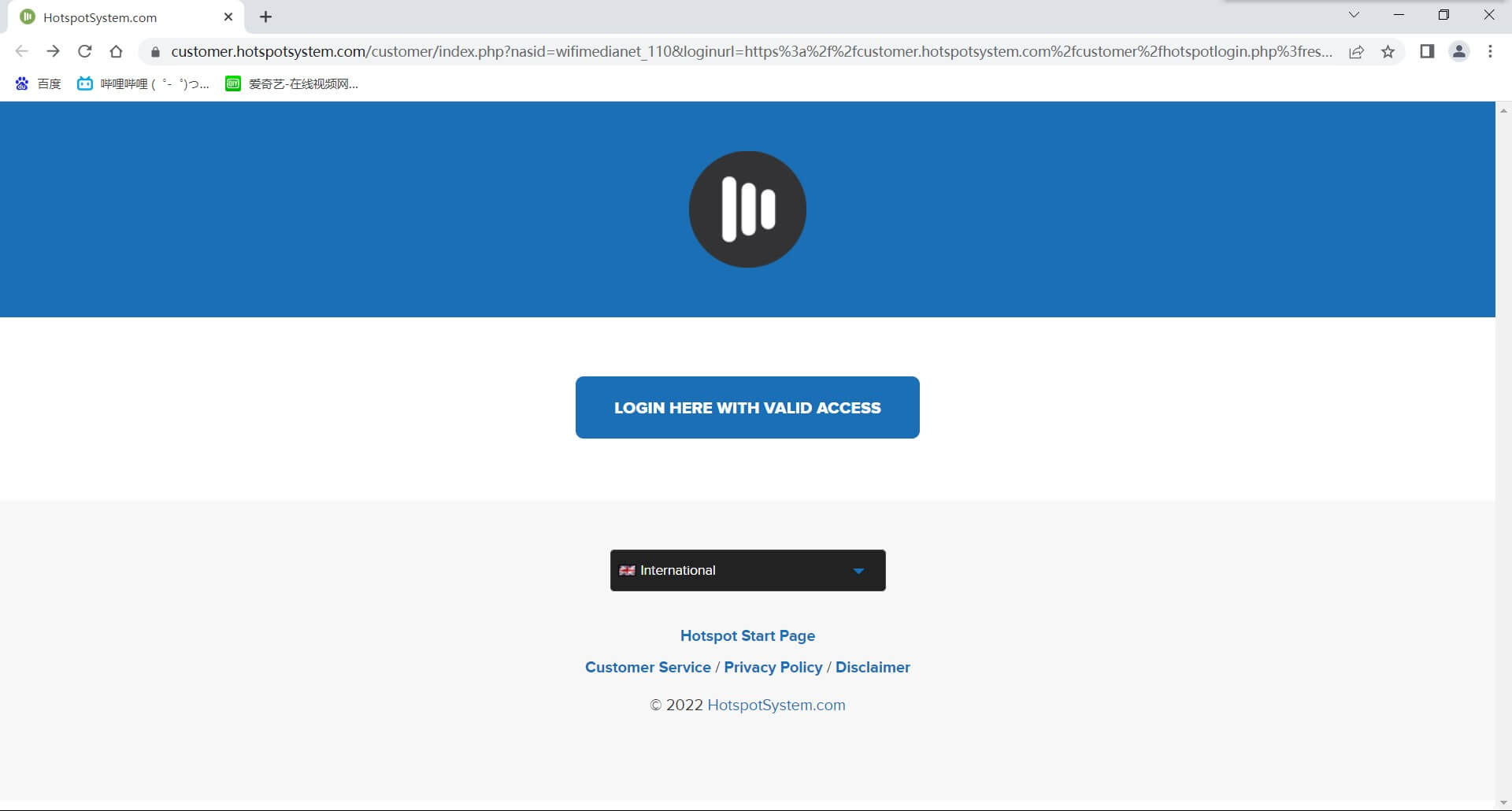
Task: Open the tab search chevron
Action: [1354, 15]
